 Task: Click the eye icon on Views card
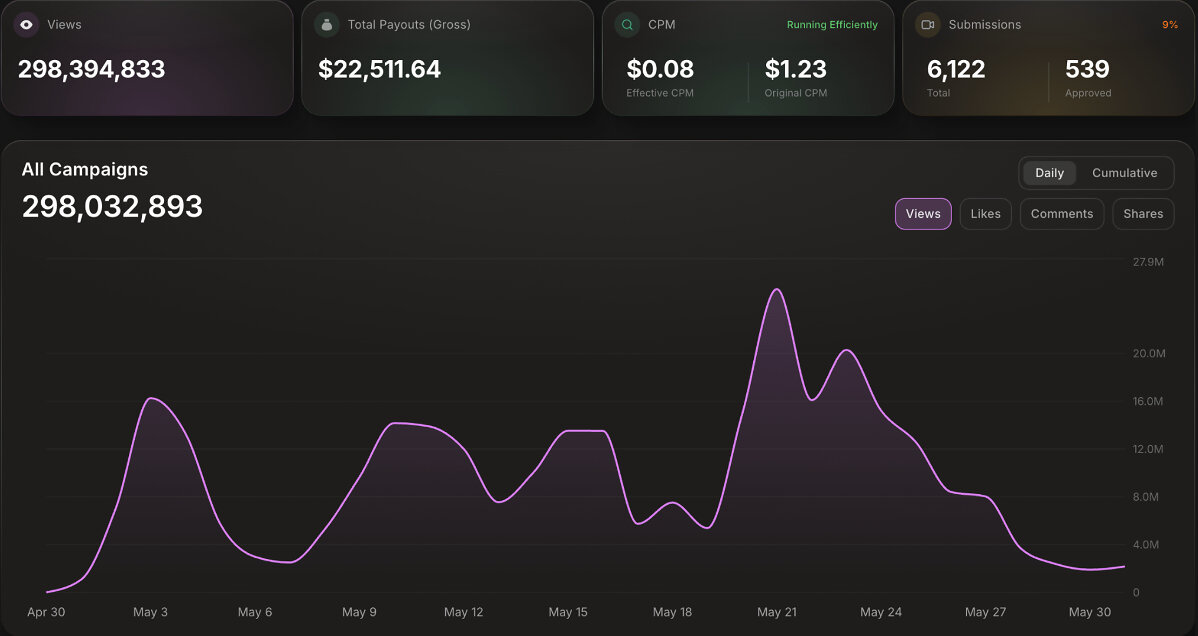[26, 24]
